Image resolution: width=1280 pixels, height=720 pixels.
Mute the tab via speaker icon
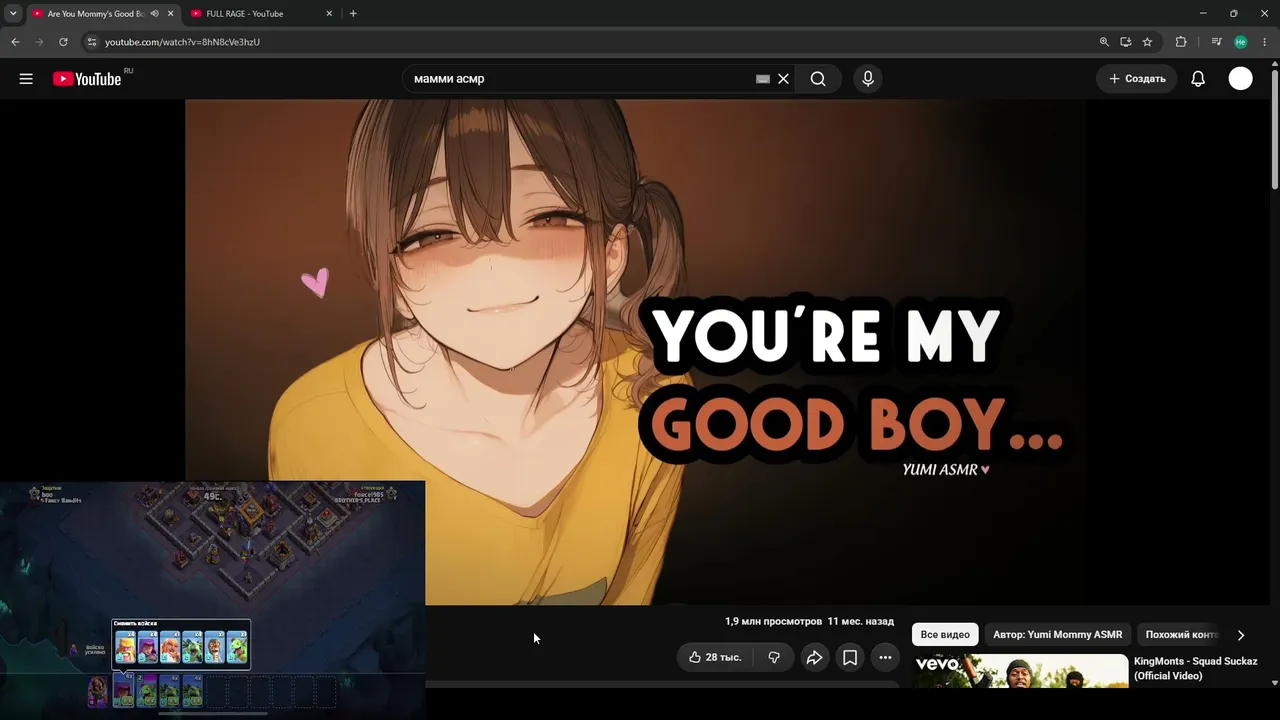pyautogui.click(x=154, y=14)
